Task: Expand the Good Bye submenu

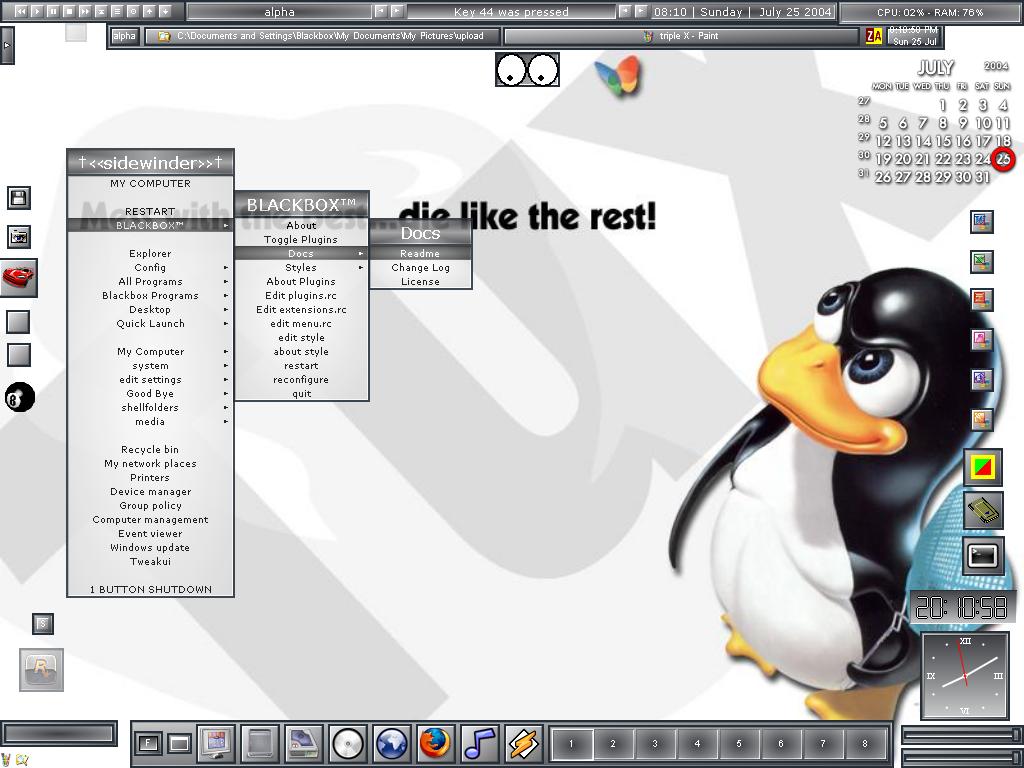Action: click(150, 394)
